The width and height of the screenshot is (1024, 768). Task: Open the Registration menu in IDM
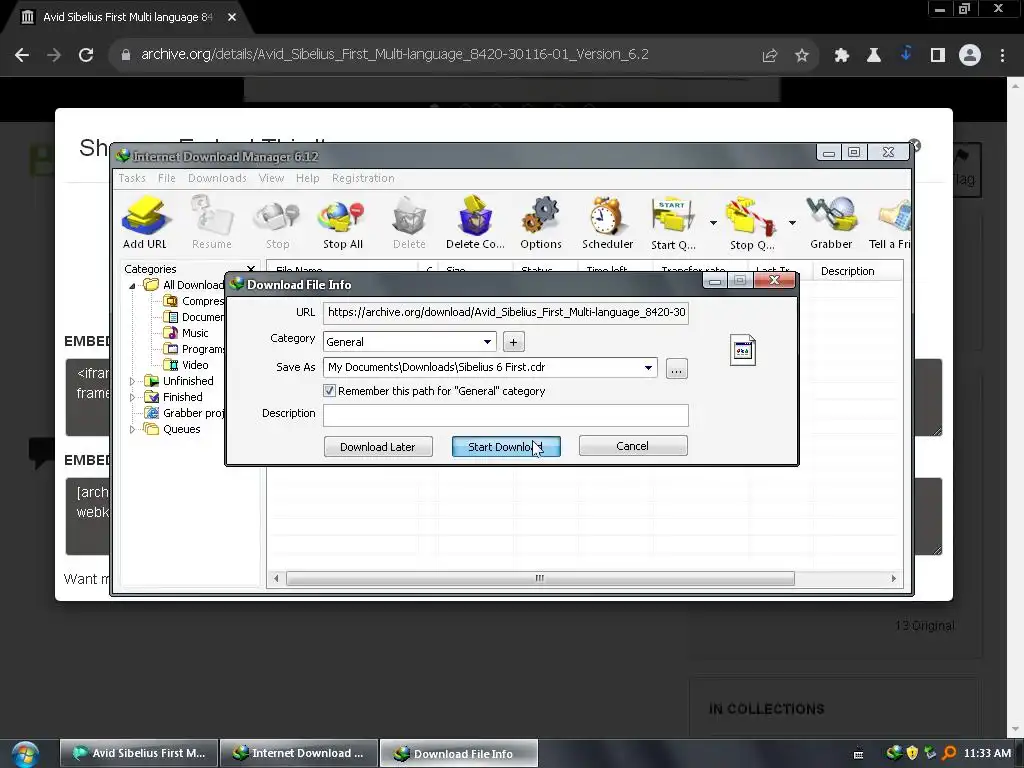pyautogui.click(x=363, y=178)
